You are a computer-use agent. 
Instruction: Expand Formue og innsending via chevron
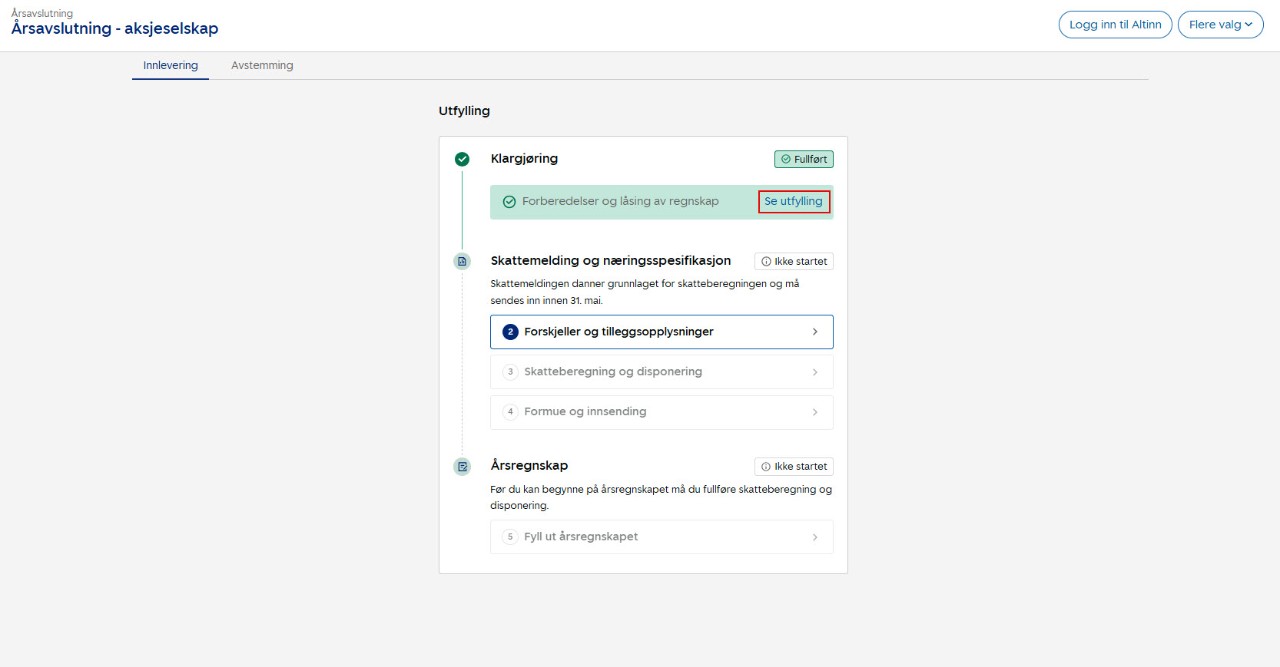pyautogui.click(x=815, y=412)
